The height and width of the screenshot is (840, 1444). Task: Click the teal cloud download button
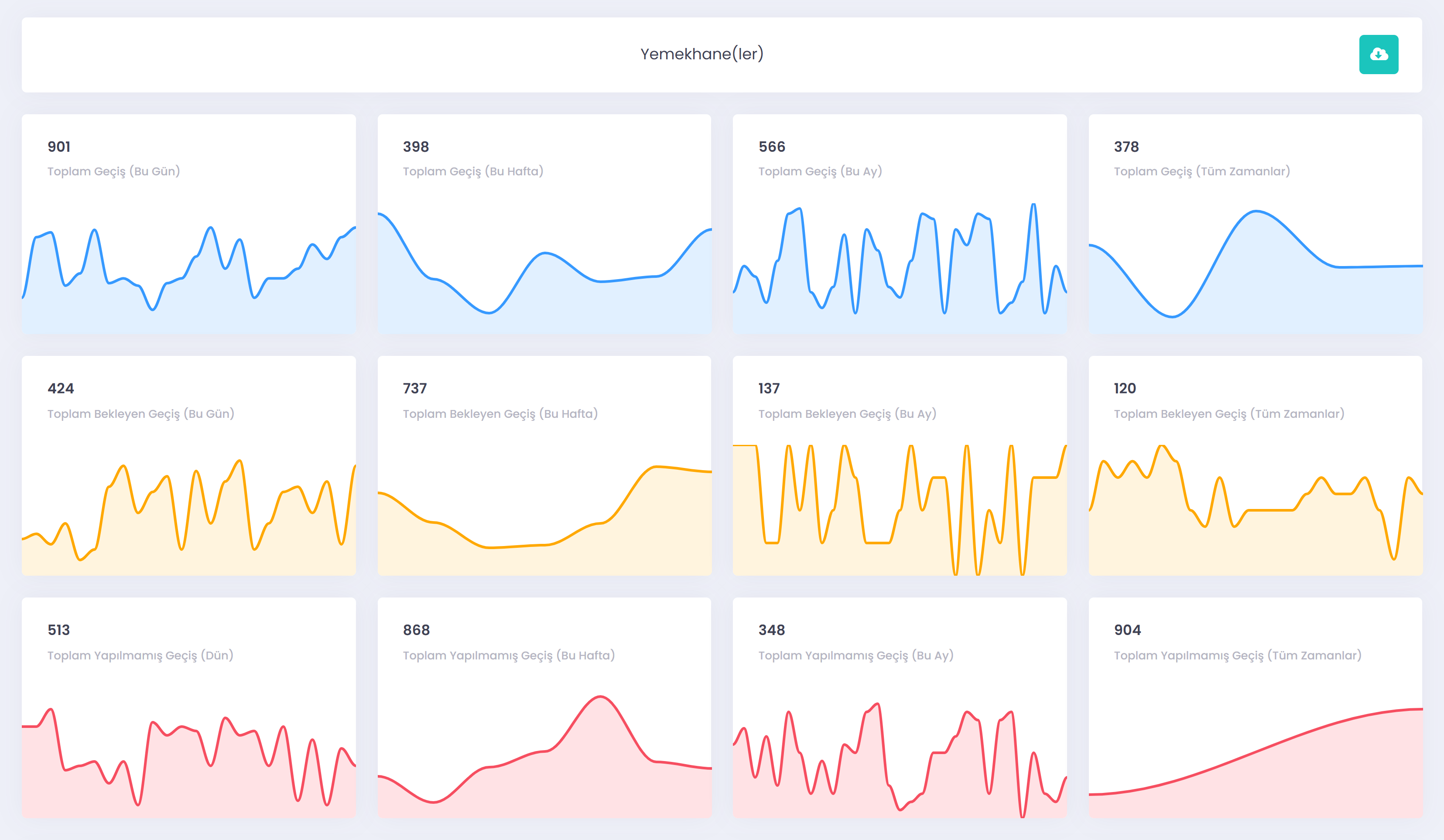point(1378,55)
